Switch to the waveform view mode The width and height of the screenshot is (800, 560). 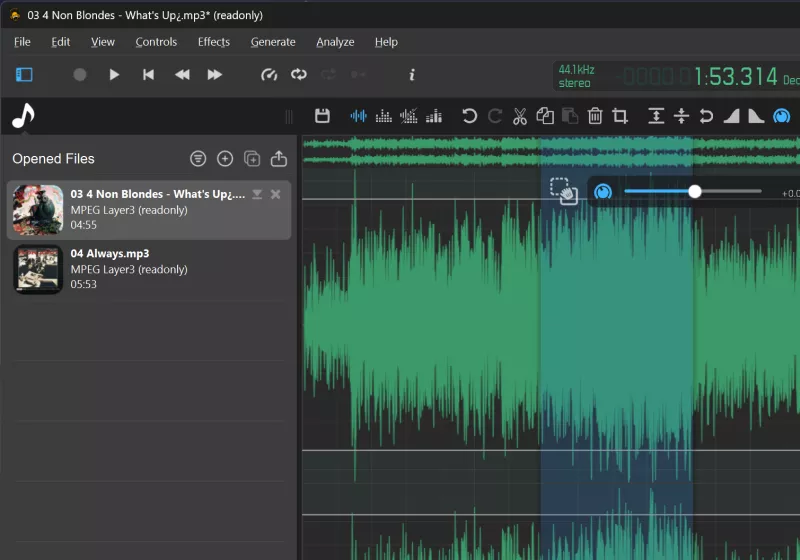pyautogui.click(x=358, y=116)
